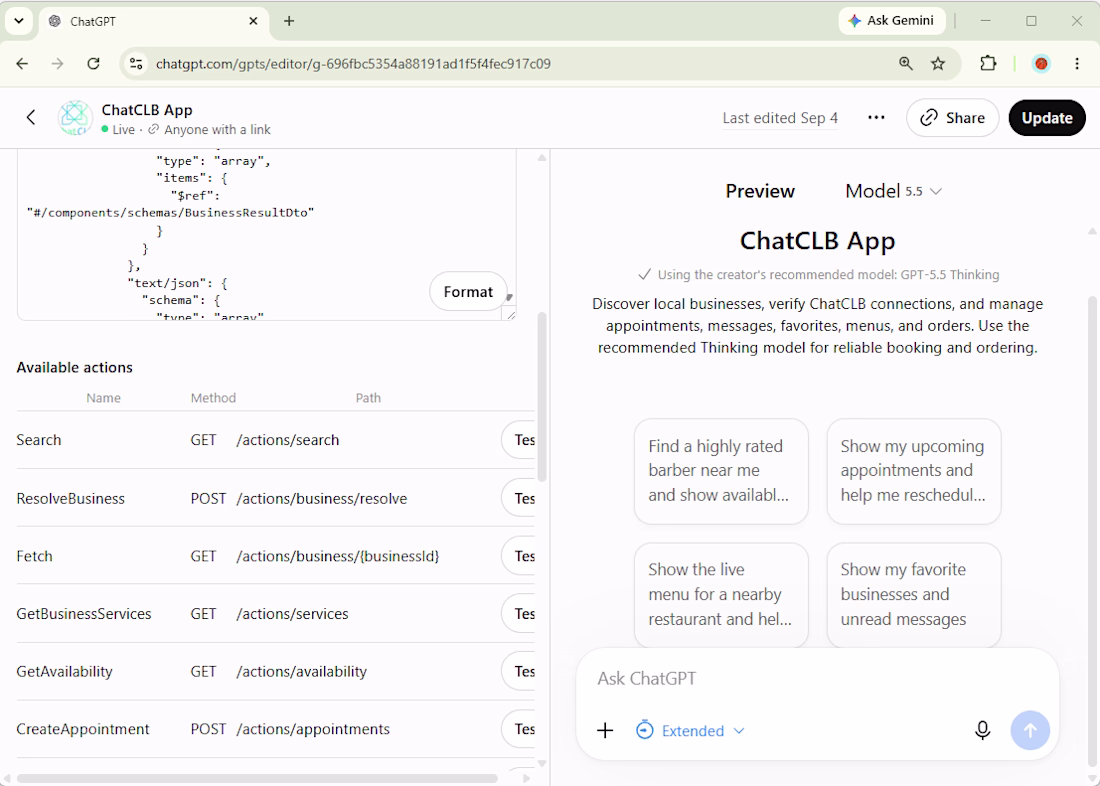Open site information icon in address bar
The height and width of the screenshot is (786, 1100).
click(x=136, y=64)
